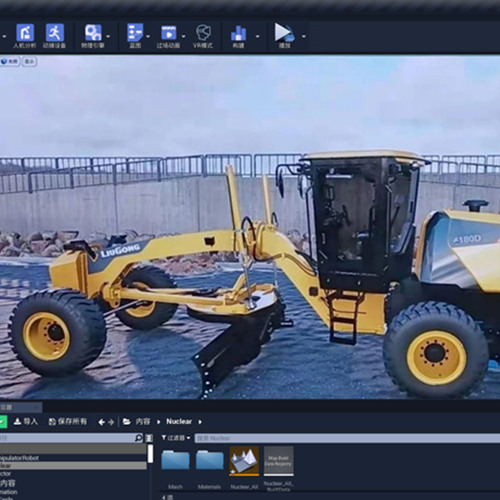Select the ManipulatorRobot folder tree row
The width and height of the screenshot is (500, 500).
(x=73, y=458)
